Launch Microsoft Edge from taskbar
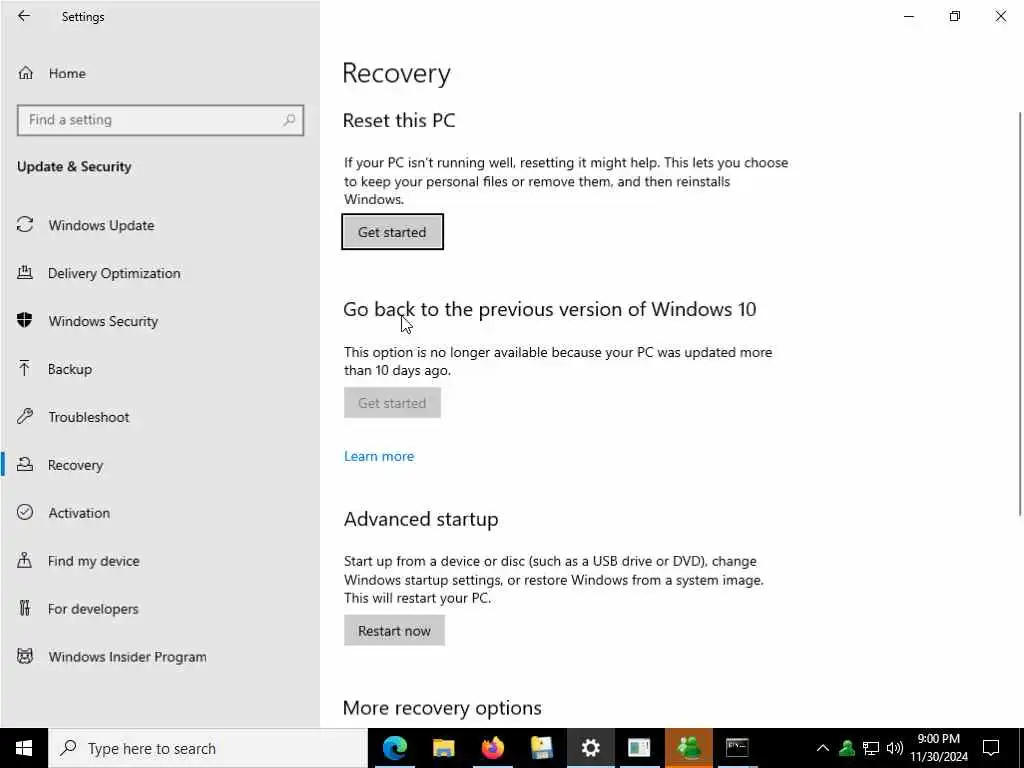1024x768 pixels. pyautogui.click(x=394, y=748)
